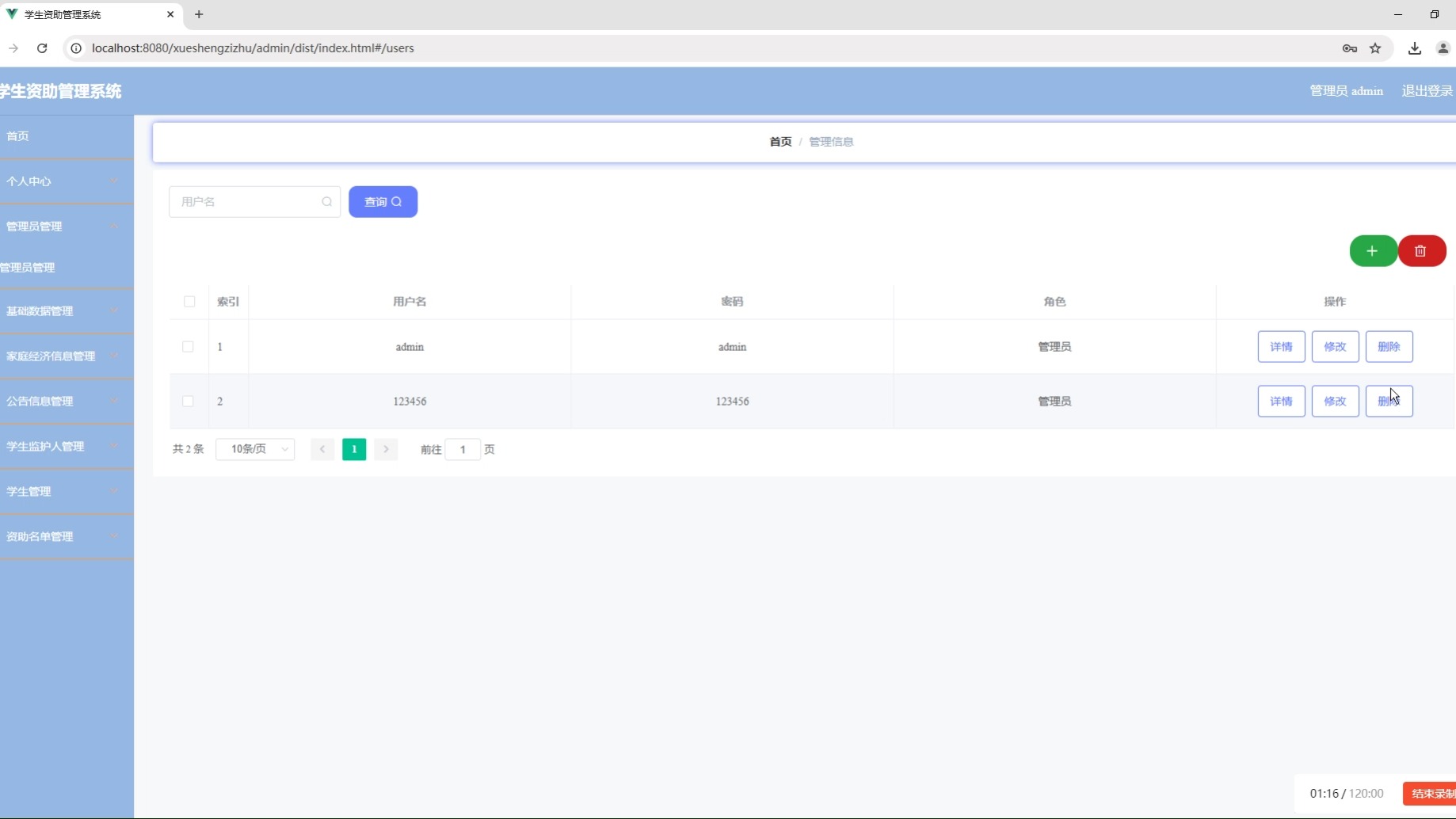Click 结束录制 stop recording button
This screenshot has height=819, width=1456.
coord(1430,794)
